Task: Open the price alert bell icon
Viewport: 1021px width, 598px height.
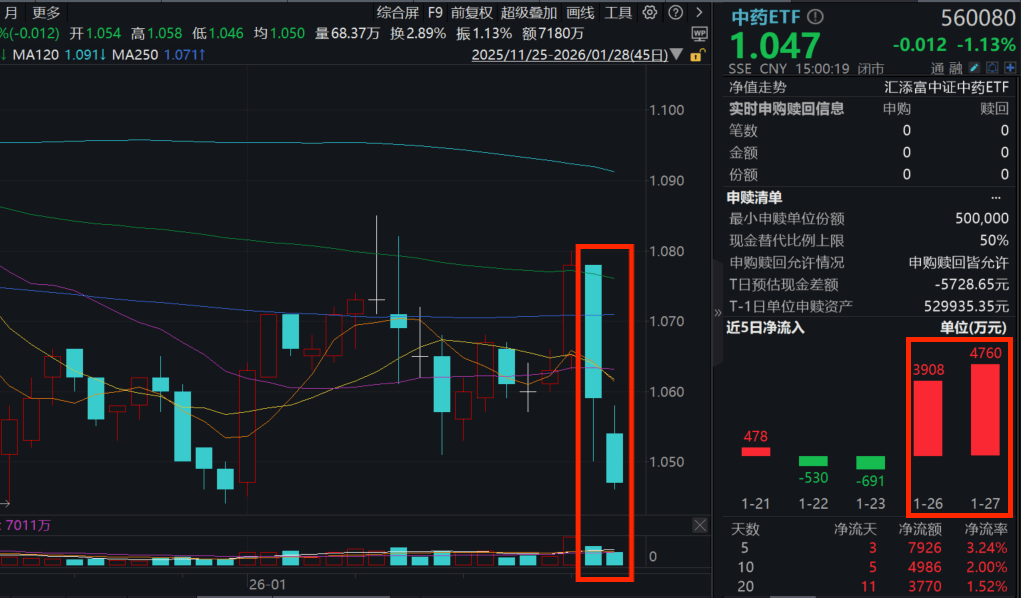Action: [991, 68]
